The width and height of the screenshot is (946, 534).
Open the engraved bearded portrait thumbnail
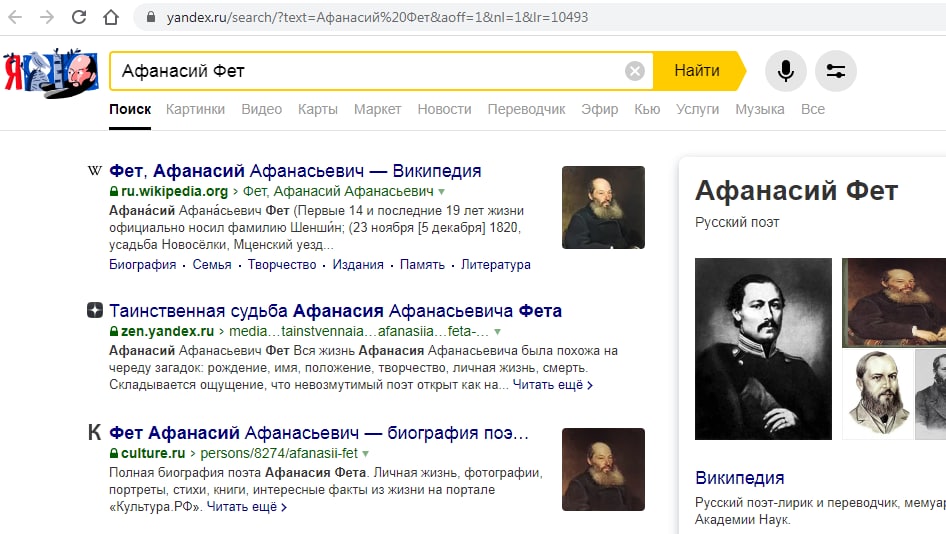[878, 395]
